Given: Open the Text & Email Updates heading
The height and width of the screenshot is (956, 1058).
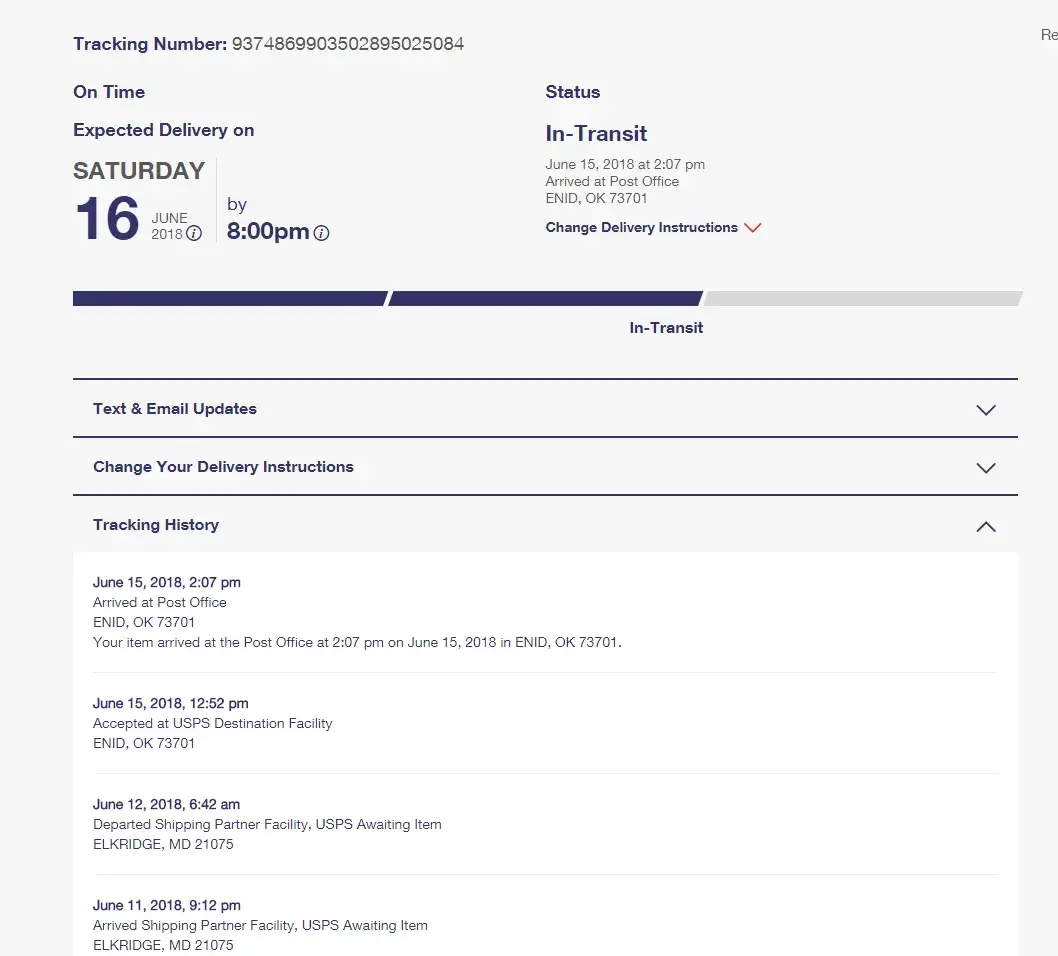Looking at the screenshot, I should (175, 409).
